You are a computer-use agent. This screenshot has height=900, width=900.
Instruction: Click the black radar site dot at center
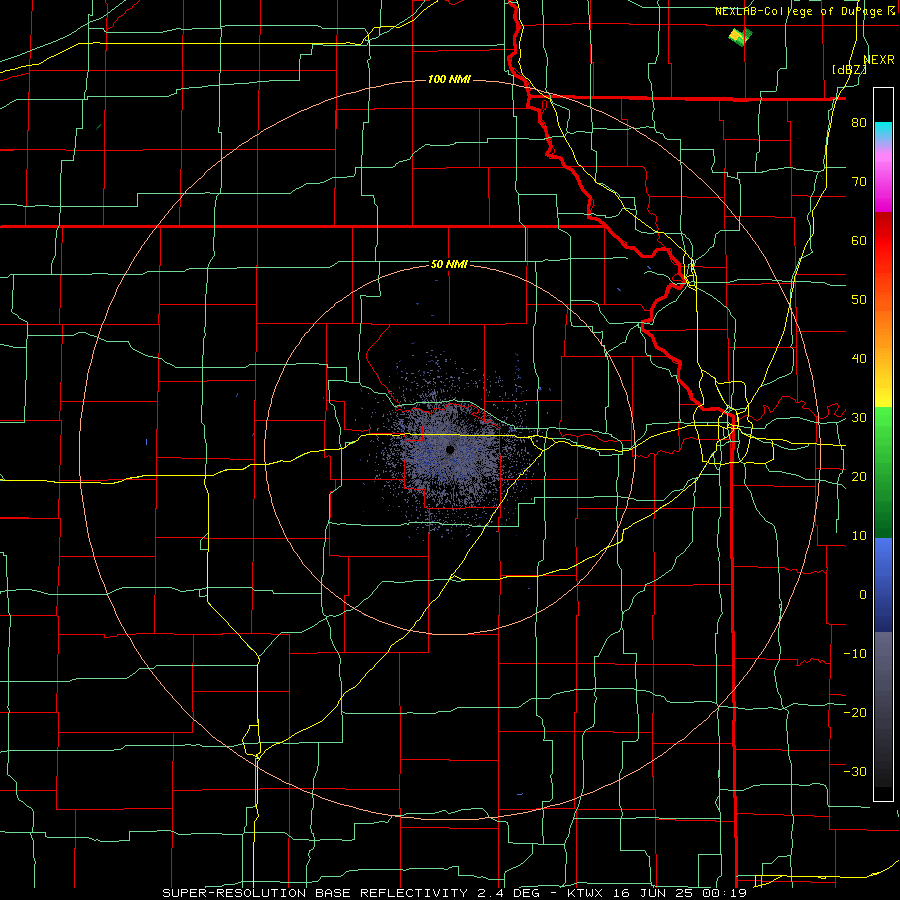(x=450, y=449)
